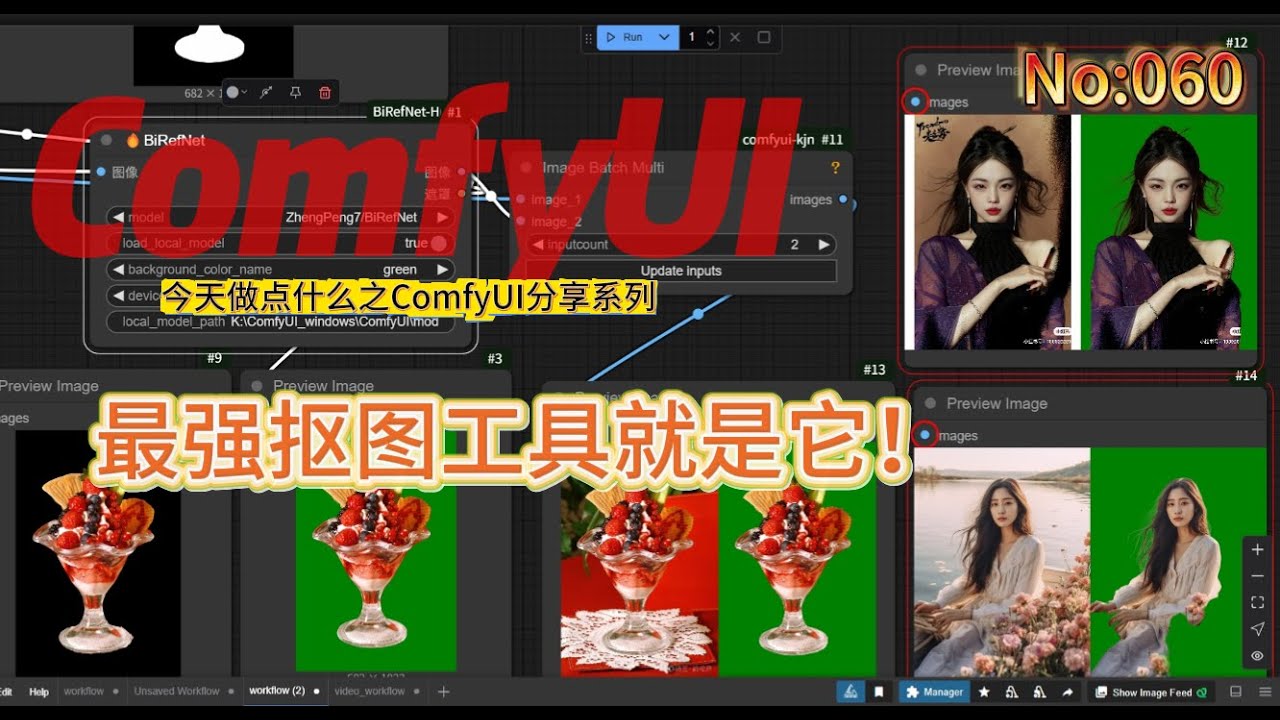Cancel the current run with the X icon
Screen dimensions: 1280x720
[x=735, y=37]
